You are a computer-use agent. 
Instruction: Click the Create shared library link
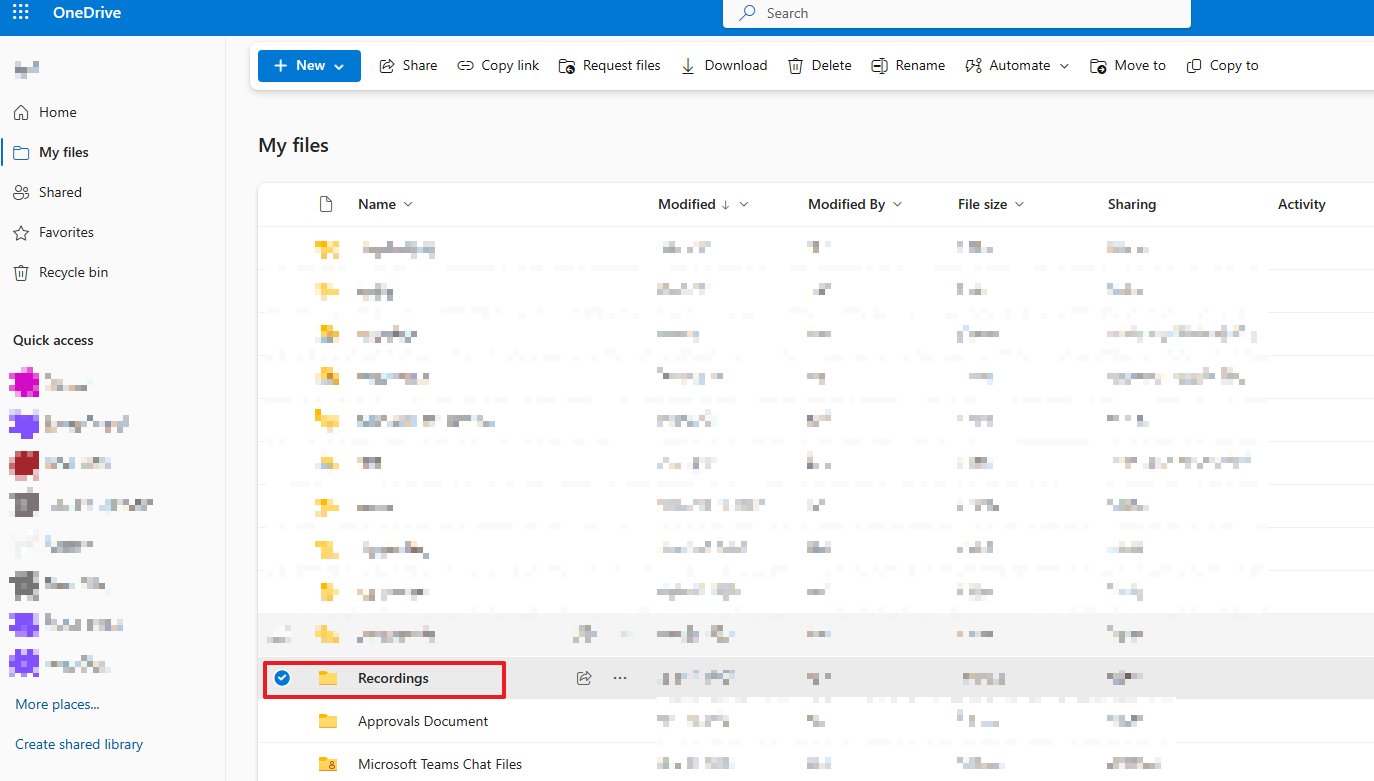point(78,744)
